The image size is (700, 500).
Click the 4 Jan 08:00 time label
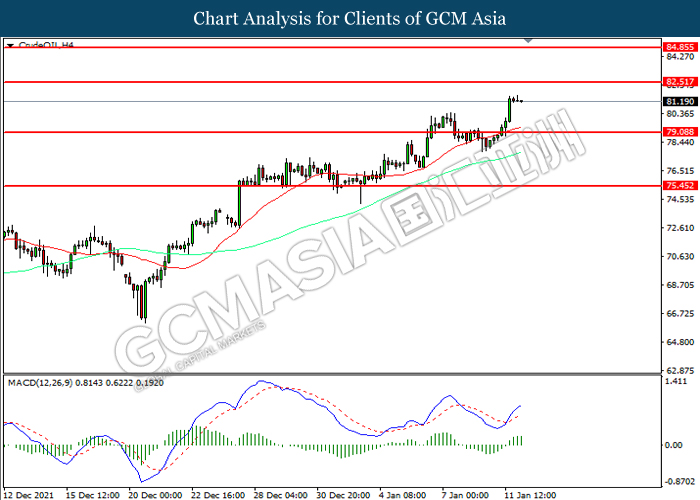pos(403,495)
